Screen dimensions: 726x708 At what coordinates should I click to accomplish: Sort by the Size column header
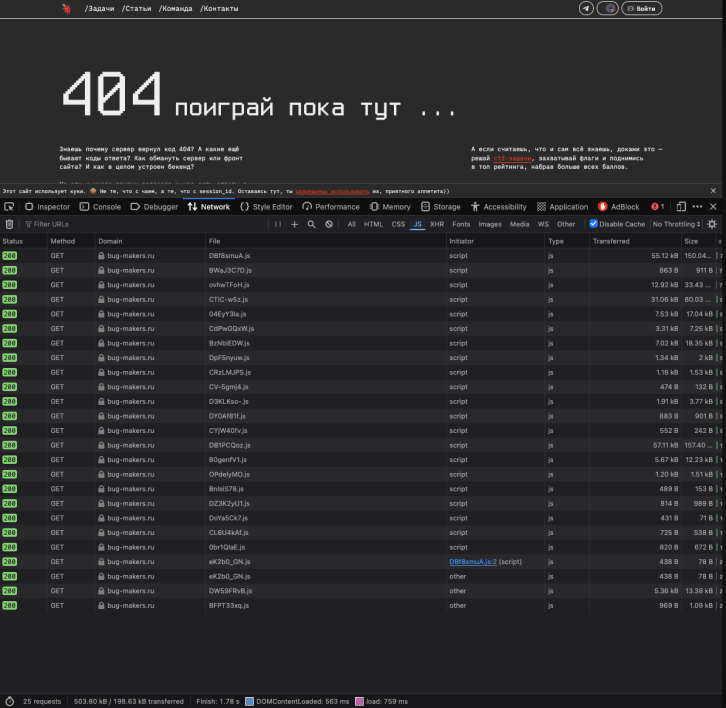tap(698, 241)
